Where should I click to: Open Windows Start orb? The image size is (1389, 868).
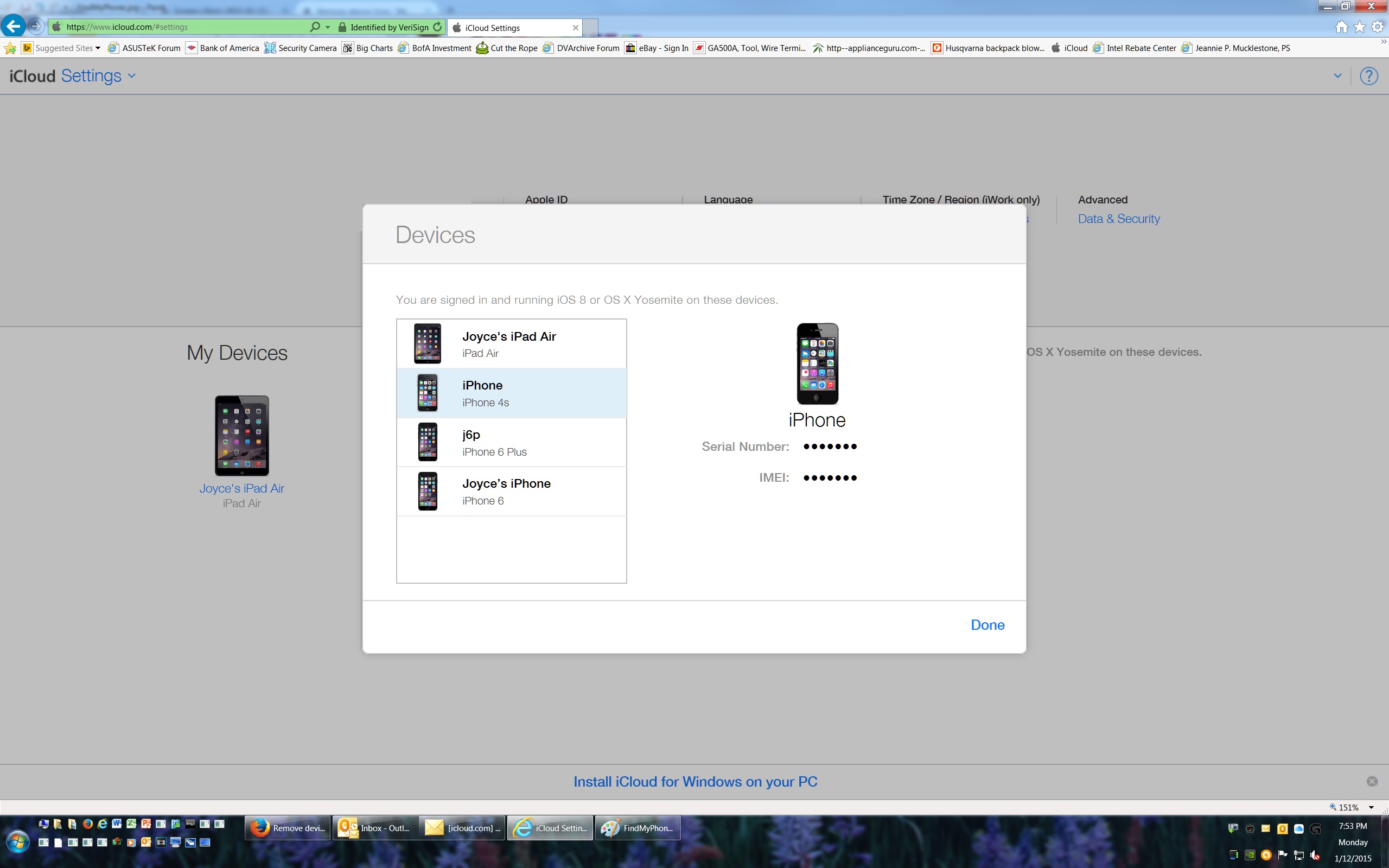pos(17,841)
